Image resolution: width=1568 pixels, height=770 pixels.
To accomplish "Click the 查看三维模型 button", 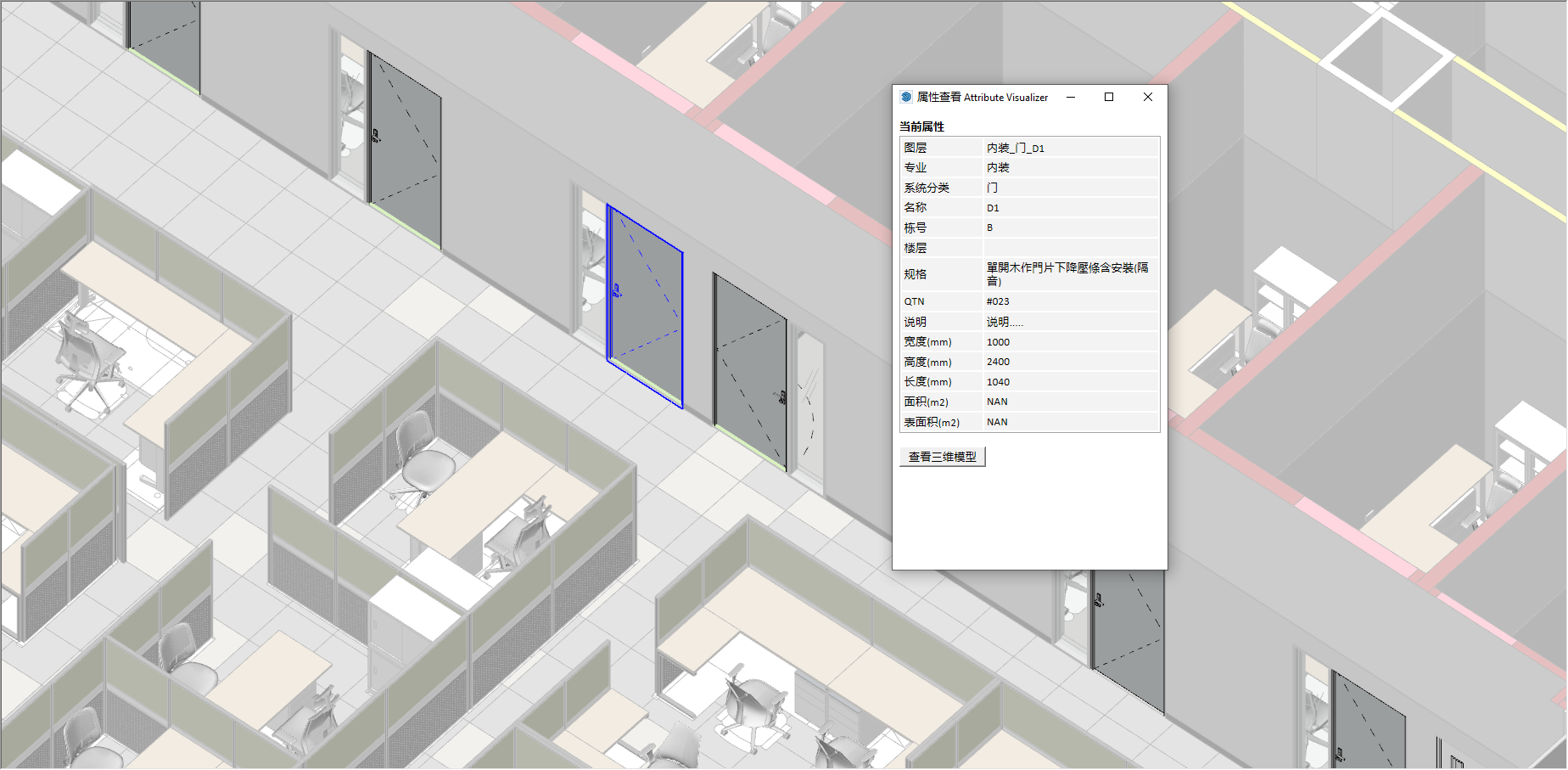I will click(x=942, y=457).
